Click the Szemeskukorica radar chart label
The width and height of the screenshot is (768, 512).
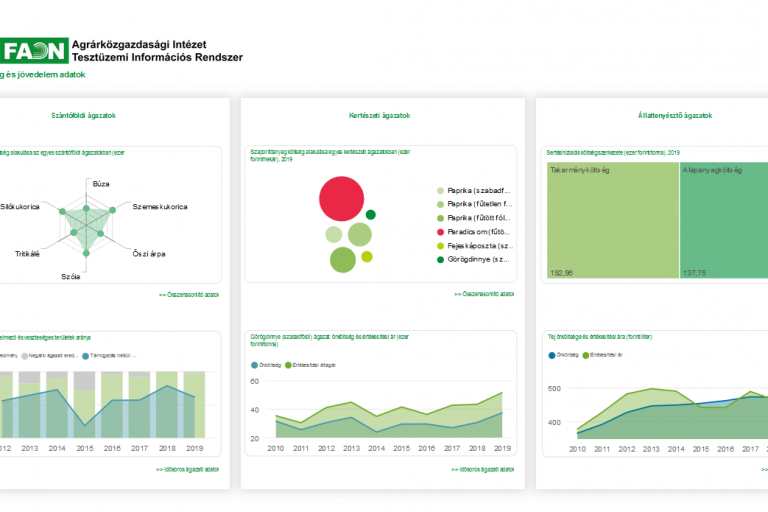(160, 207)
